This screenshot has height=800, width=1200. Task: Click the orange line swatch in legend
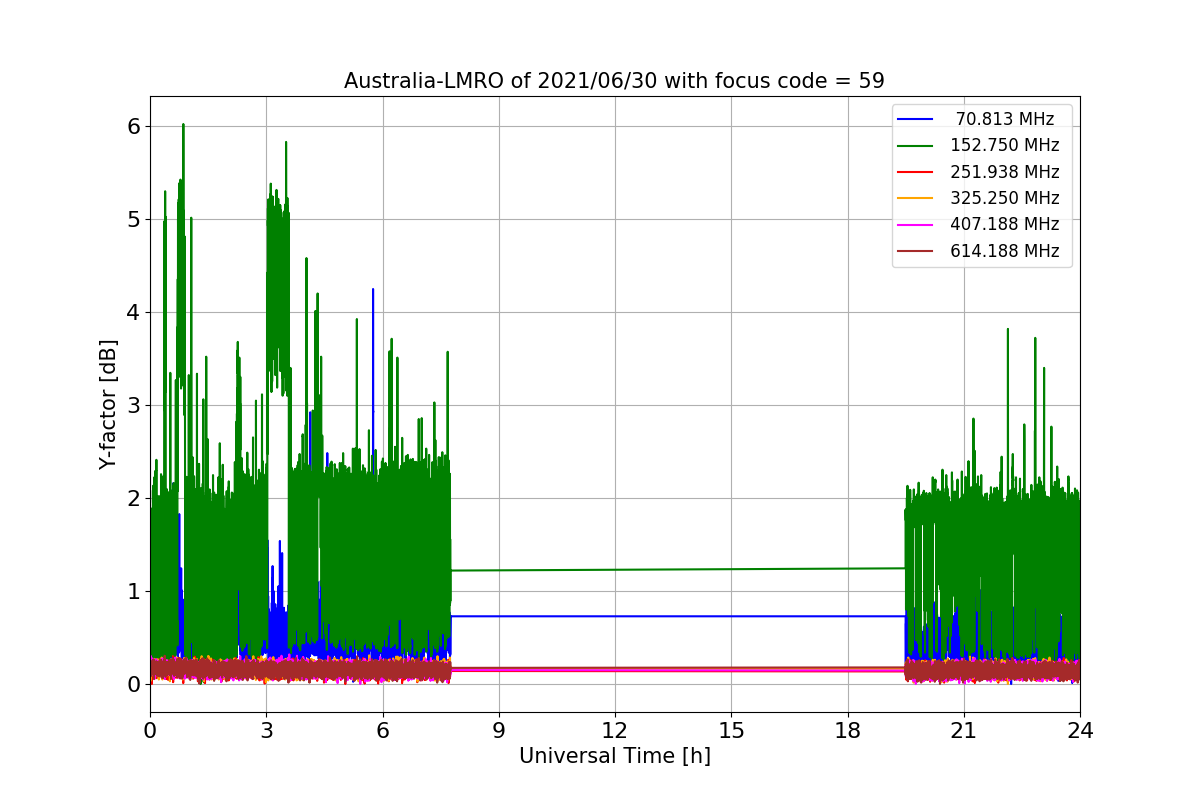915,199
